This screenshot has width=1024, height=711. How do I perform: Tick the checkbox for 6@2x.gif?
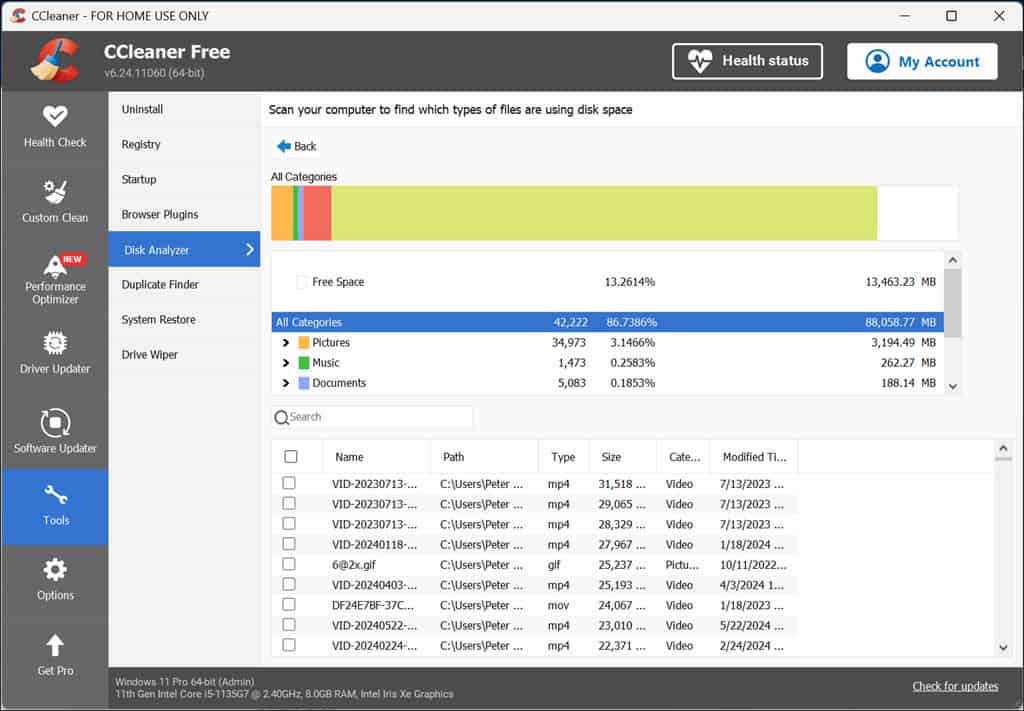click(289, 564)
